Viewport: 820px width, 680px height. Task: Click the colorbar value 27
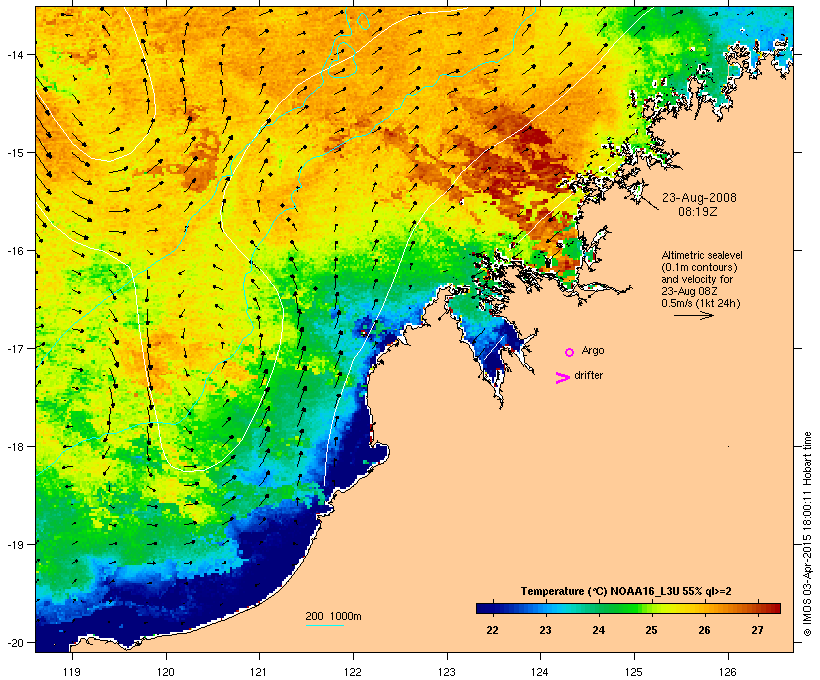click(757, 630)
